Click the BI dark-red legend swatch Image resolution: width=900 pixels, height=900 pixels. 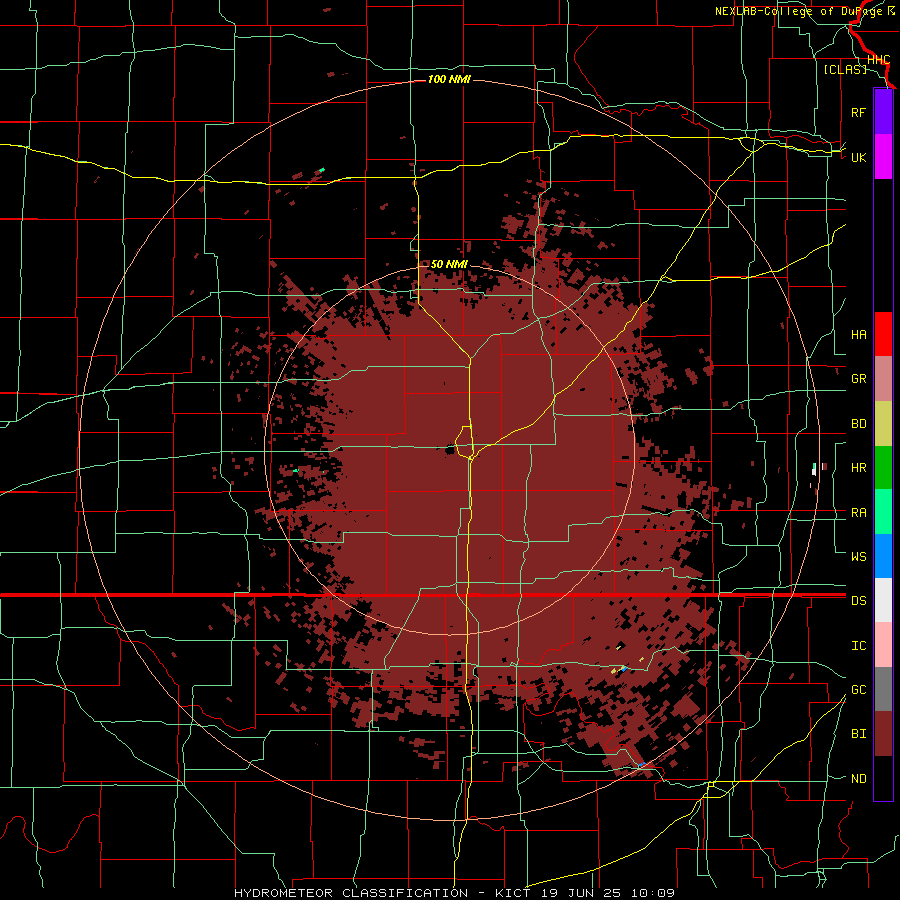[x=883, y=734]
